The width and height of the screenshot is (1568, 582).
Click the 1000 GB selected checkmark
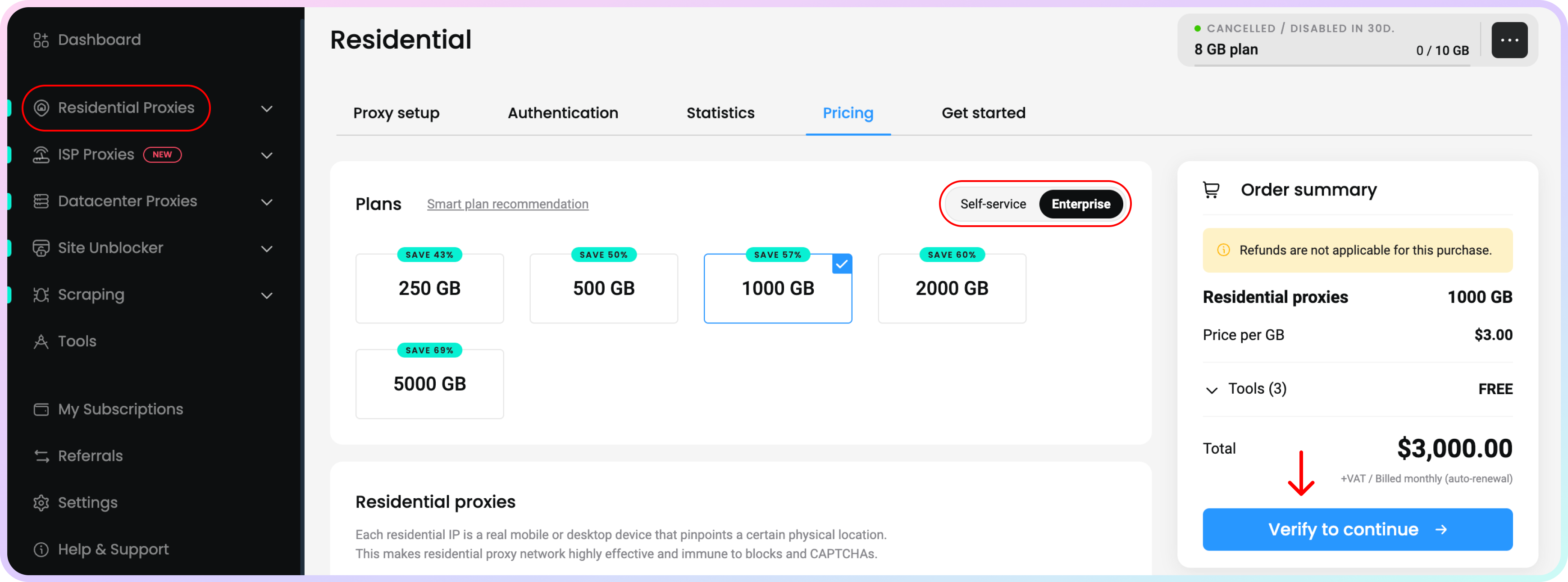(x=842, y=264)
